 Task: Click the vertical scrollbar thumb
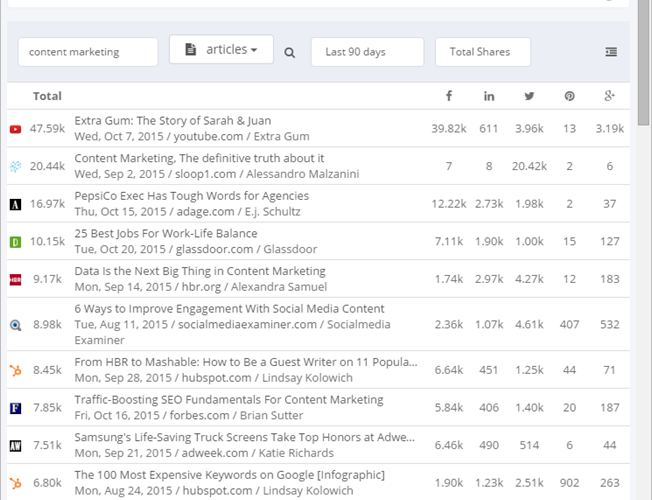(x=644, y=62)
